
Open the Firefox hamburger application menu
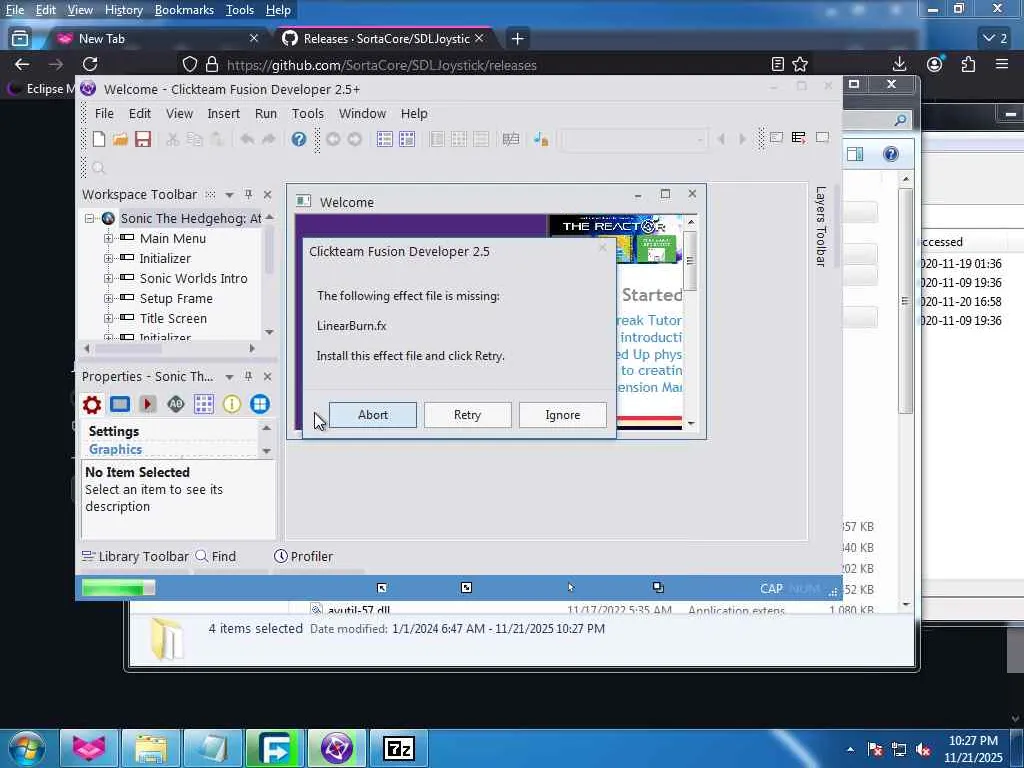[1002, 64]
